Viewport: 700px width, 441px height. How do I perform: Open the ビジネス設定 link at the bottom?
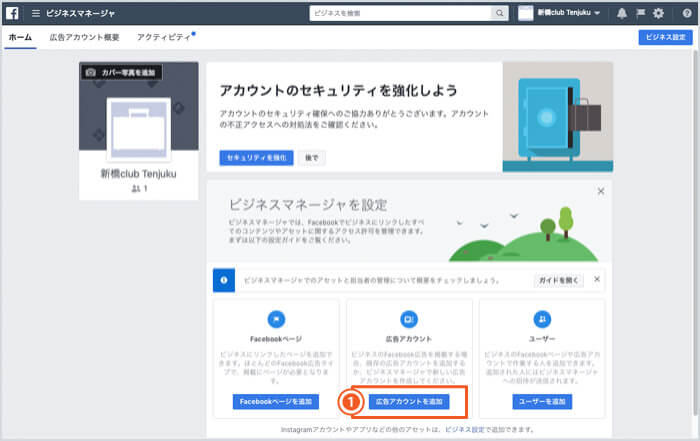(x=465, y=429)
